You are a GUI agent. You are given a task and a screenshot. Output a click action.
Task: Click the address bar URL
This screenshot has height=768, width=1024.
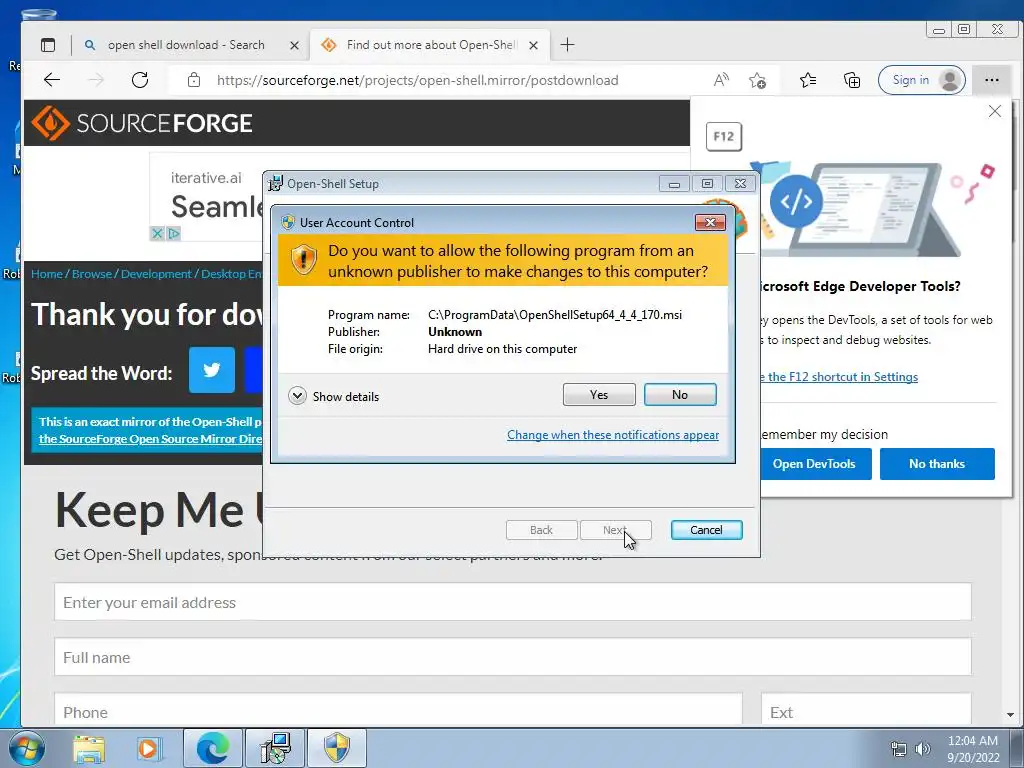[417, 80]
